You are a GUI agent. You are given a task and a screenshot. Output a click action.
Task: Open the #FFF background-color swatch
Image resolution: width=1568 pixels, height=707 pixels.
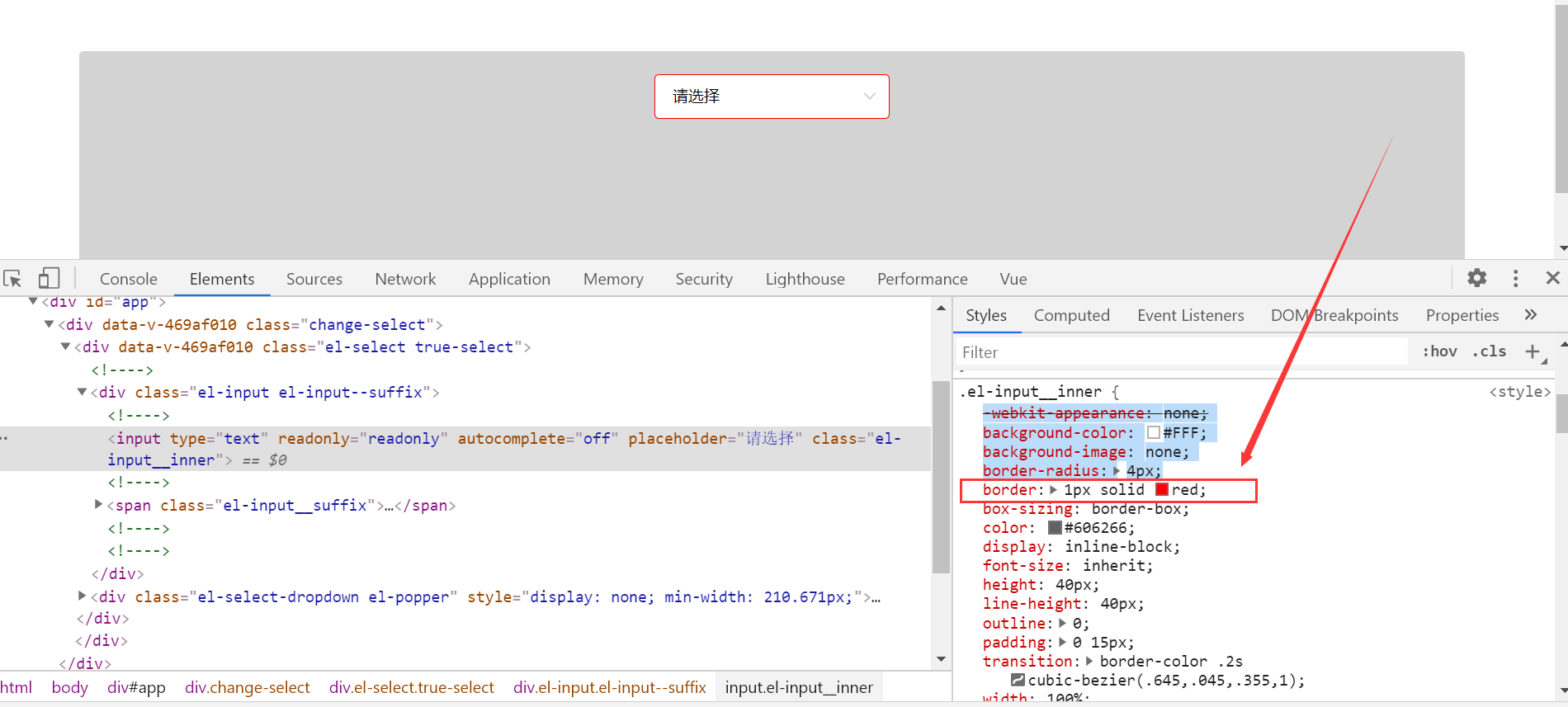pyautogui.click(x=1154, y=432)
